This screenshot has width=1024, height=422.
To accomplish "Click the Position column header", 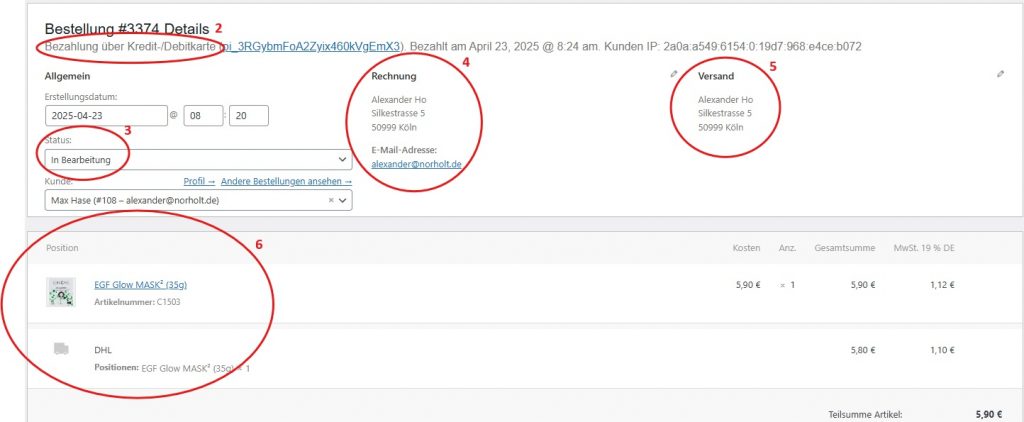I will coord(62,247).
